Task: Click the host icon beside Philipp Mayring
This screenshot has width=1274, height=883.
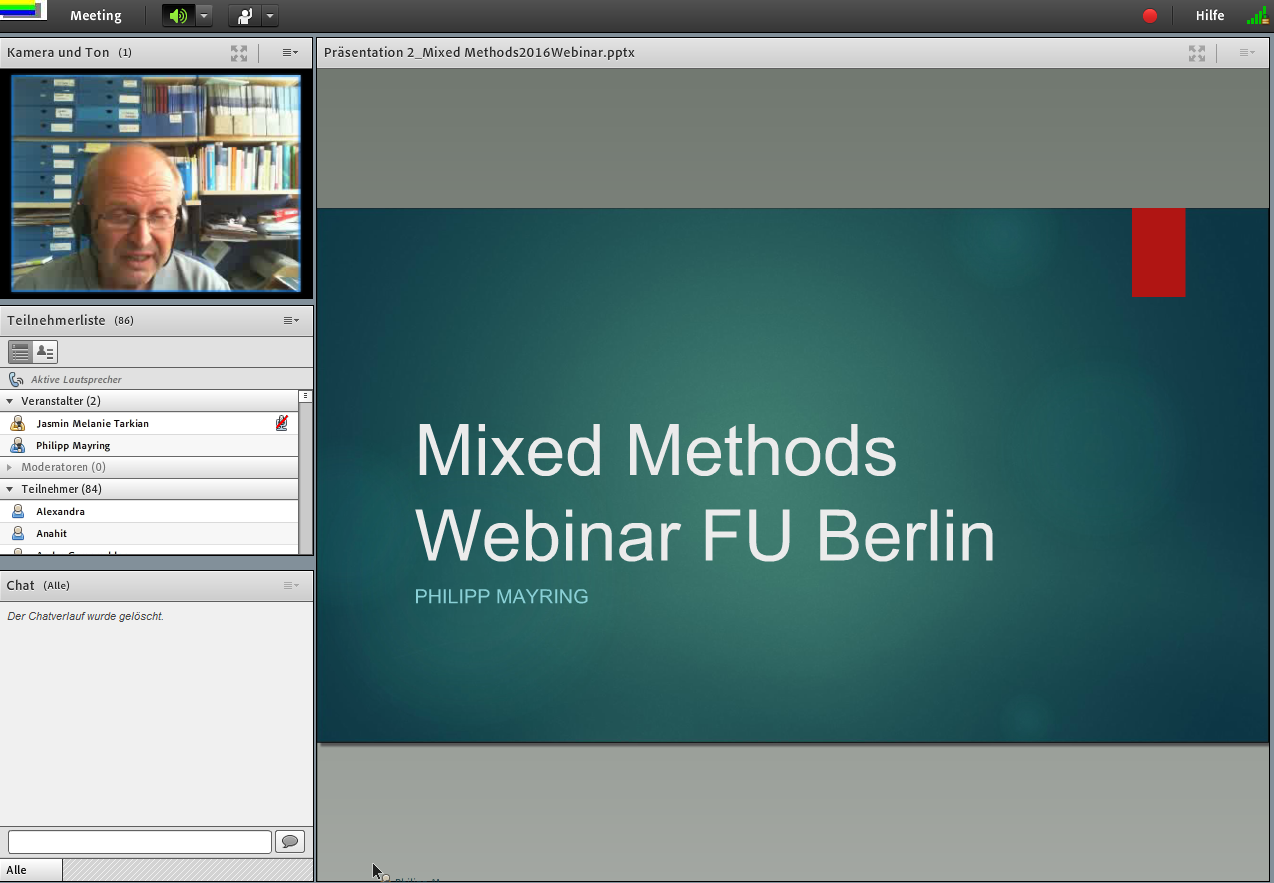Action: coord(17,445)
